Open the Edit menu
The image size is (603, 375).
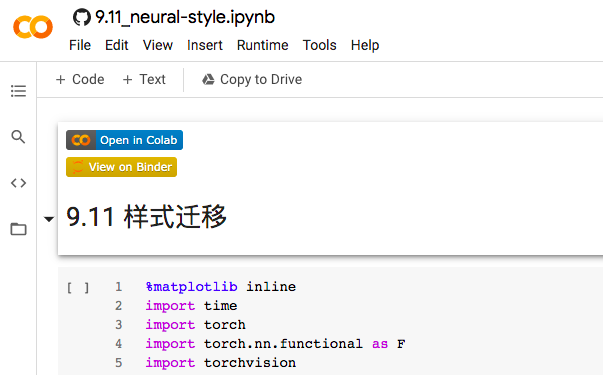pos(117,45)
